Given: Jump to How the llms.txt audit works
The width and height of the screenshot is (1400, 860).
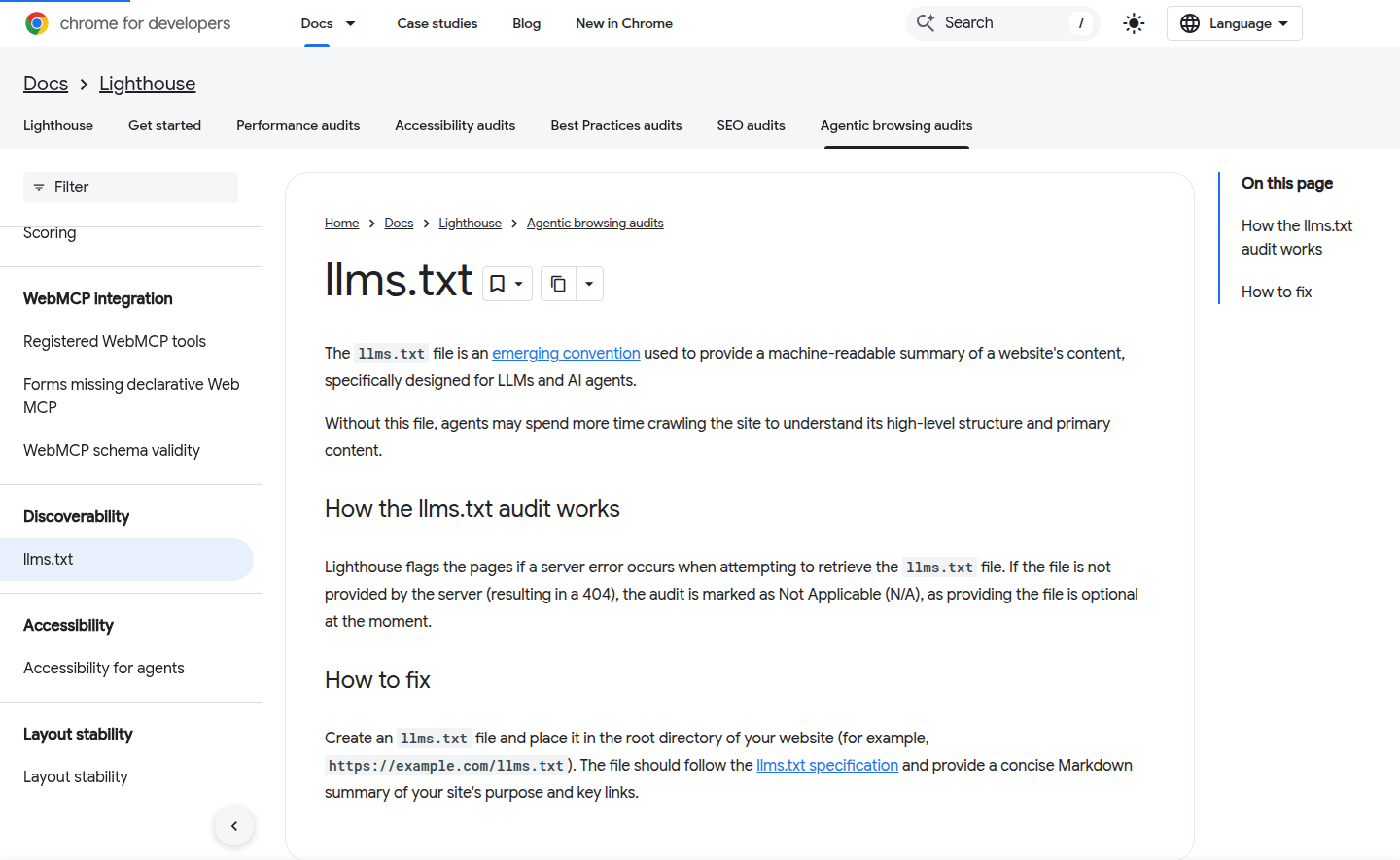Looking at the screenshot, I should coord(1297,237).
